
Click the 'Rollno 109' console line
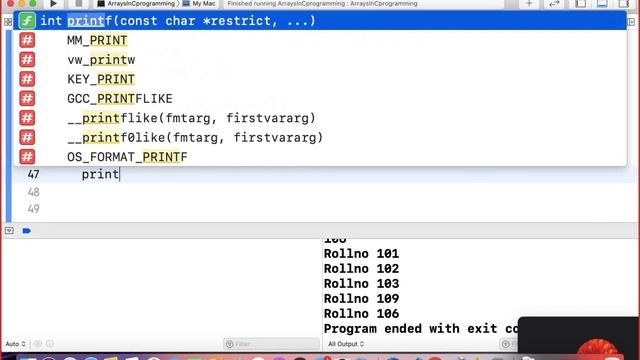point(361,299)
